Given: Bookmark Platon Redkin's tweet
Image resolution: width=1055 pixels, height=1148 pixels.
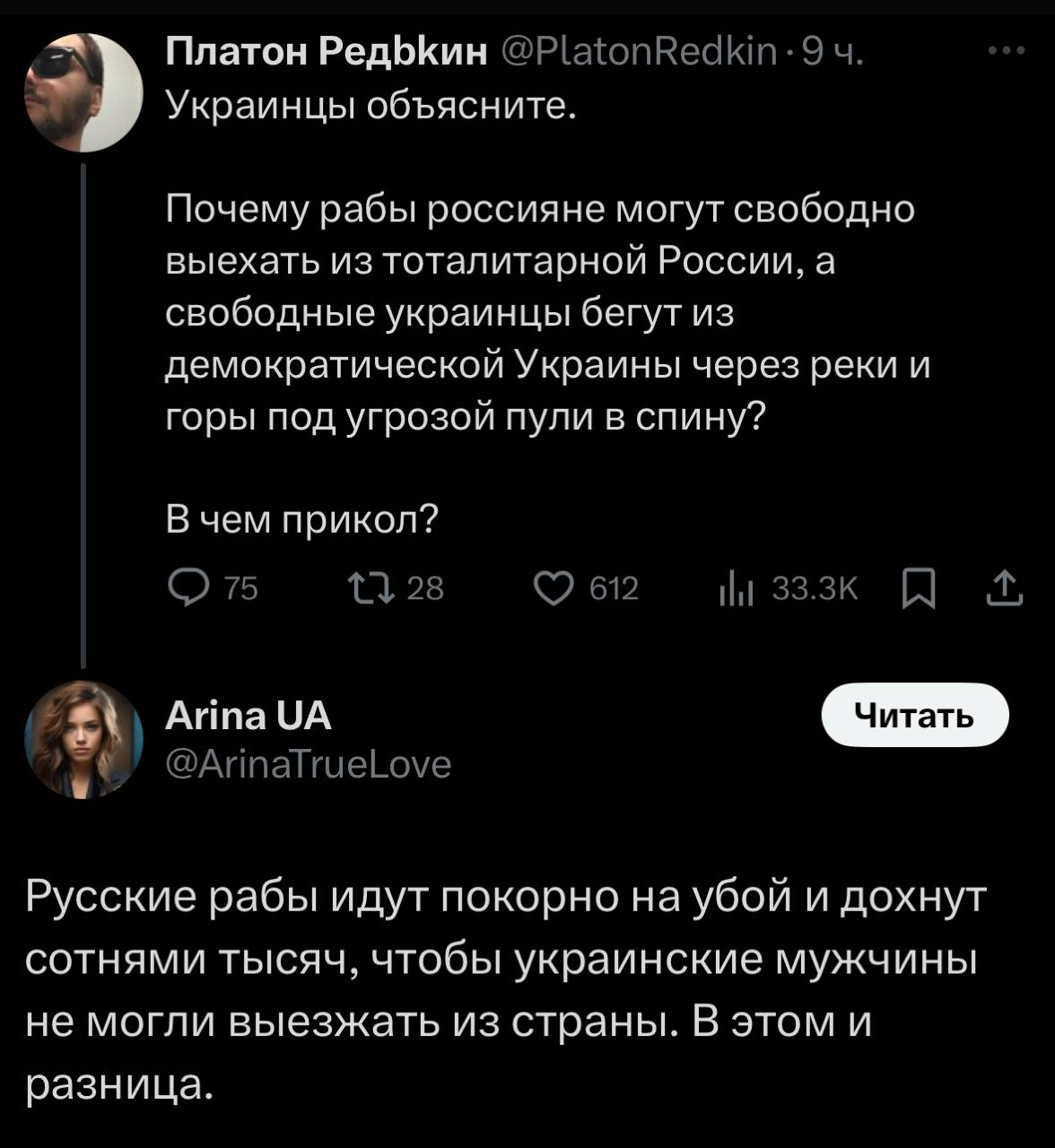Looking at the screenshot, I should pos(918,590).
